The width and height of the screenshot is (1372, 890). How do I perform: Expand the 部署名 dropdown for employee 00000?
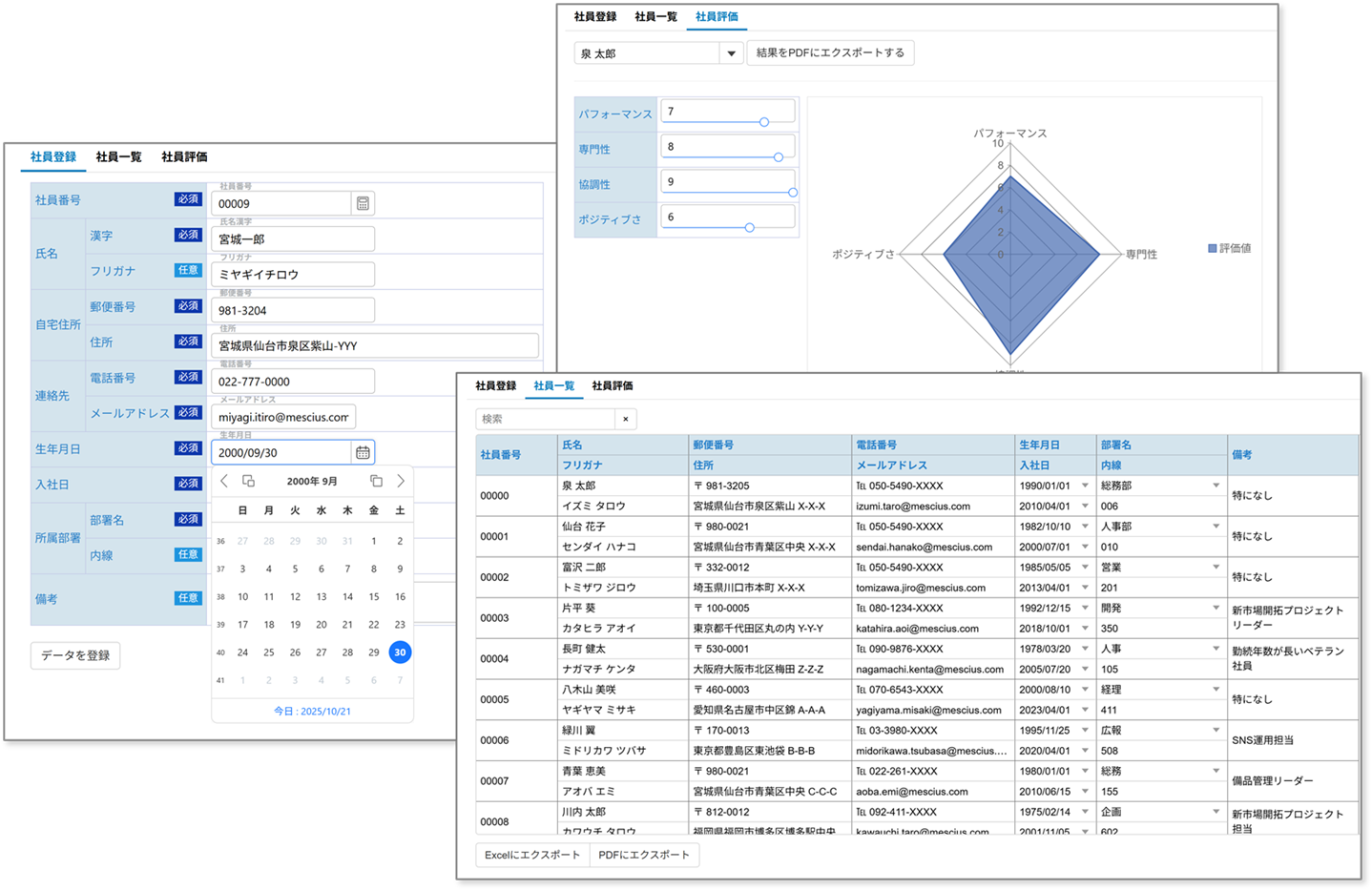(x=1216, y=486)
